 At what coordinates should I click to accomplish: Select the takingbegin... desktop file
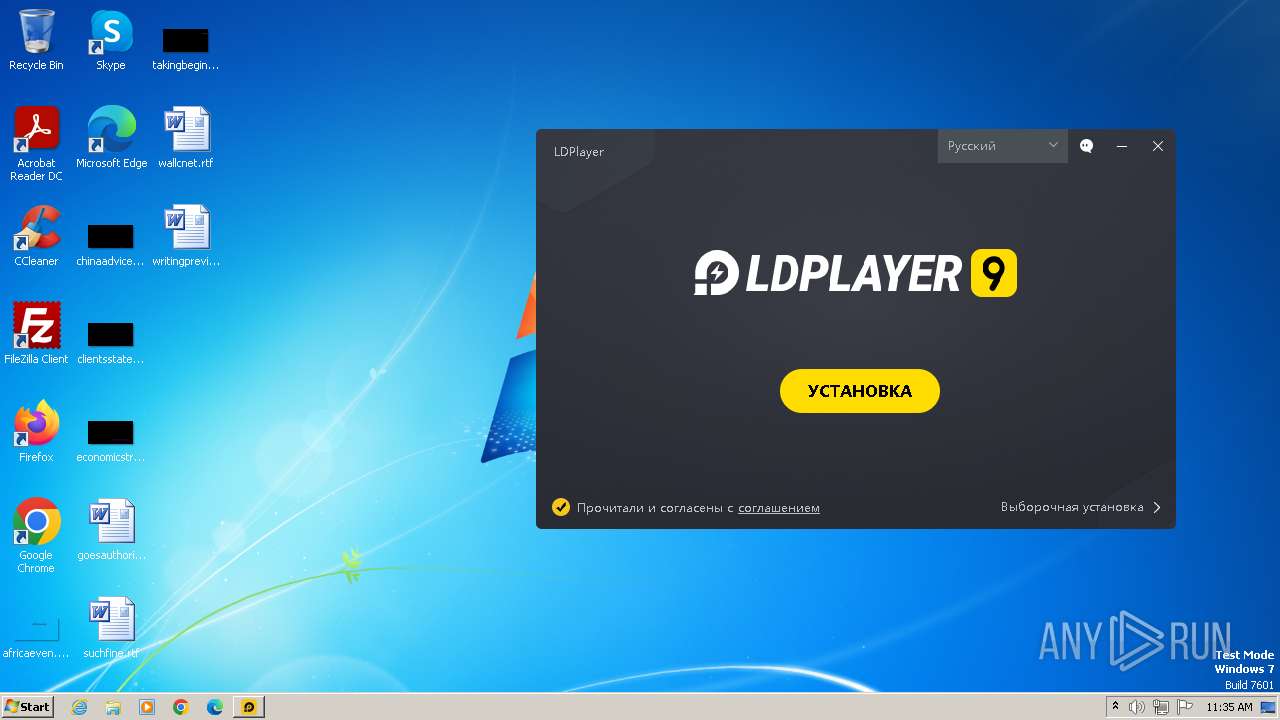coord(186,48)
